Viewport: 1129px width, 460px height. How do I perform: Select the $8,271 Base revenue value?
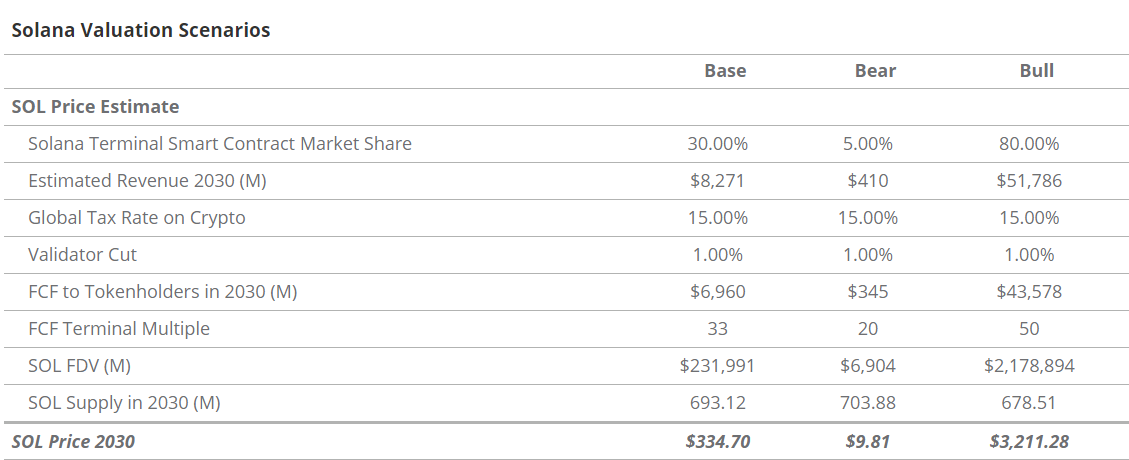point(717,181)
